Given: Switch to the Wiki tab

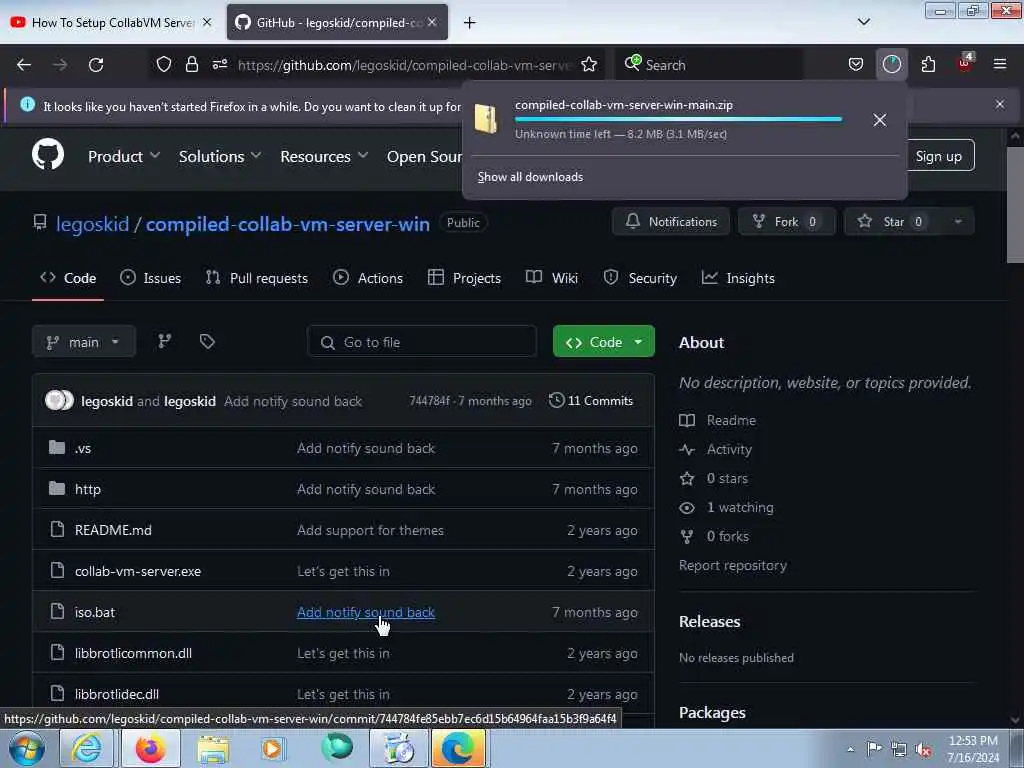Looking at the screenshot, I should point(552,278).
